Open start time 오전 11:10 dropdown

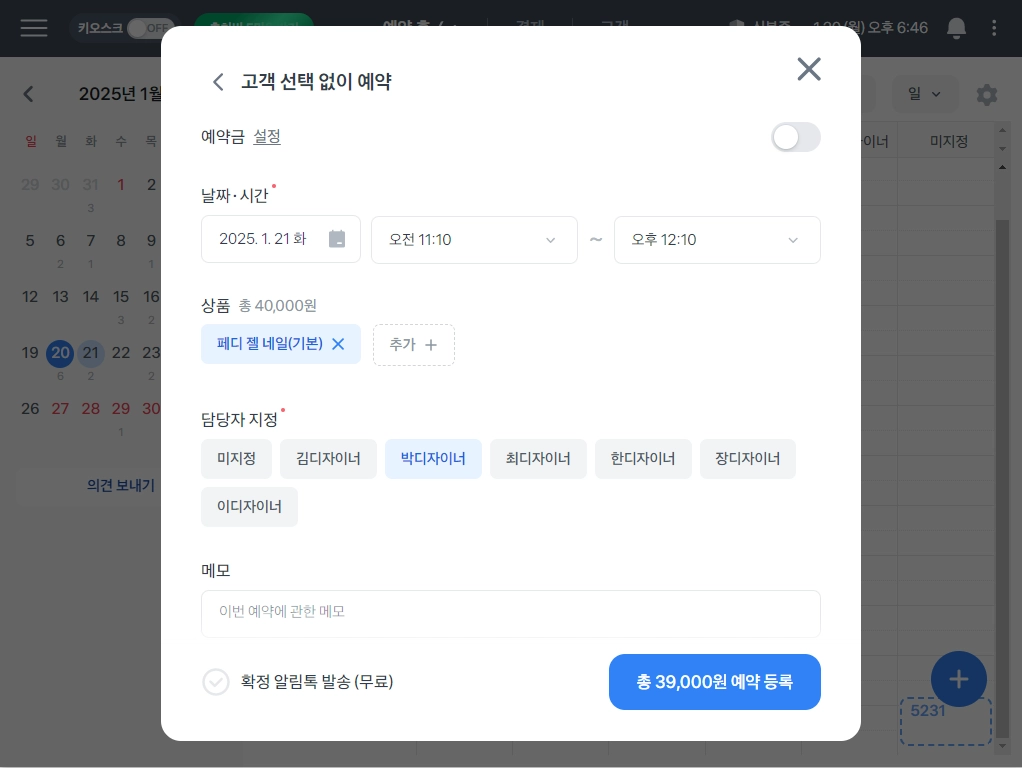tap(474, 240)
